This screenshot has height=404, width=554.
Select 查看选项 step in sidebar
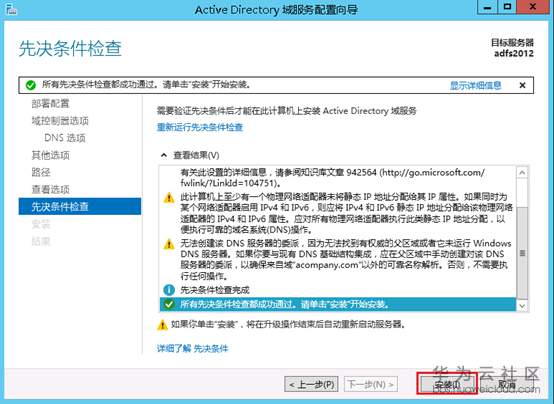pyautogui.click(x=50, y=189)
